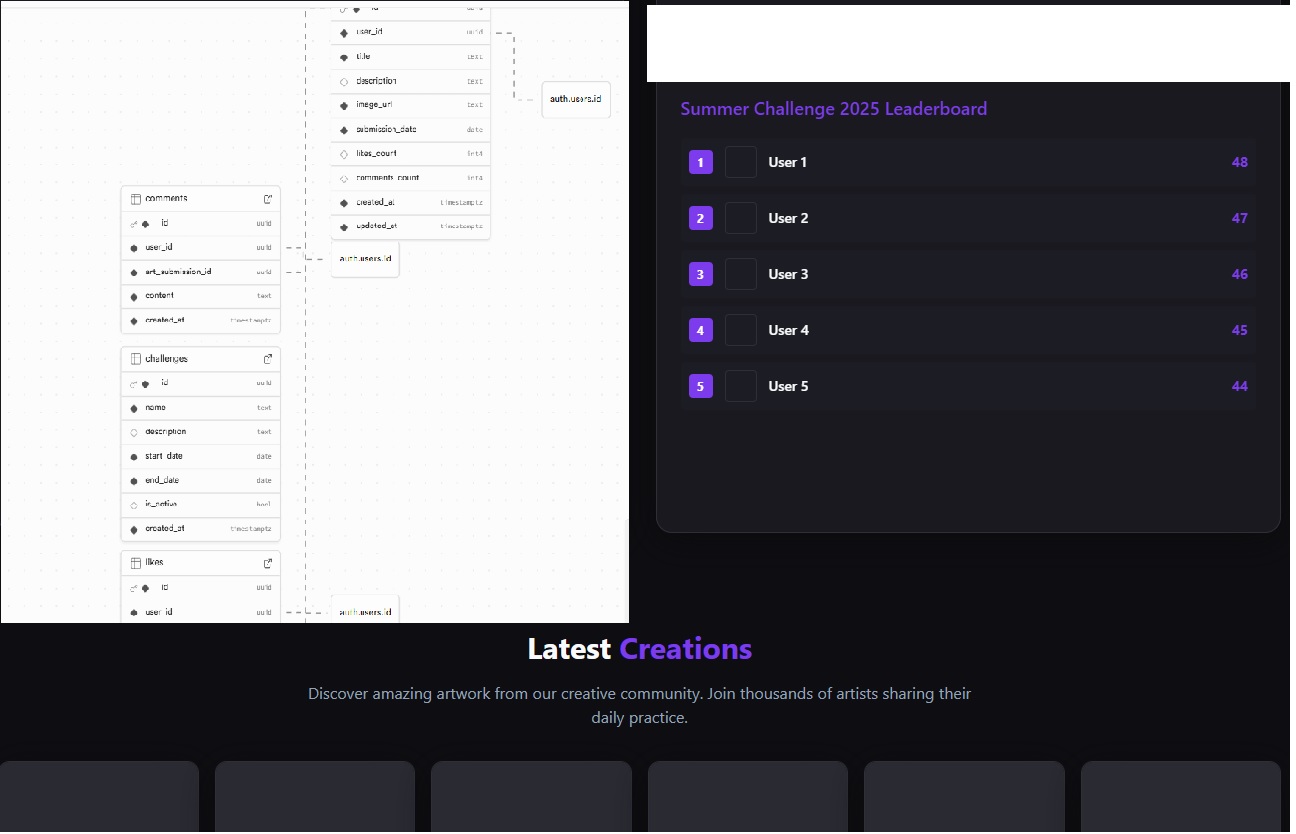
Task: Click the likes_count field name
Action: pos(377,154)
